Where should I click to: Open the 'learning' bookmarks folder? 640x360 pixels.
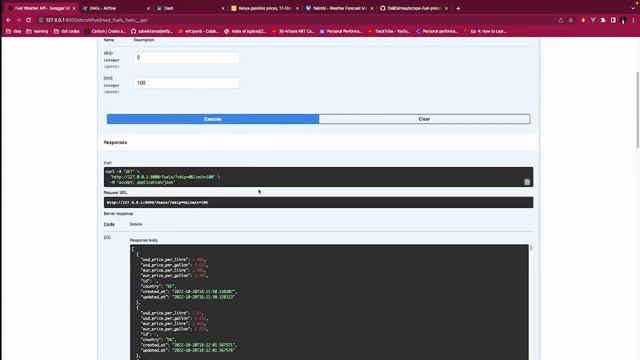click(37, 31)
